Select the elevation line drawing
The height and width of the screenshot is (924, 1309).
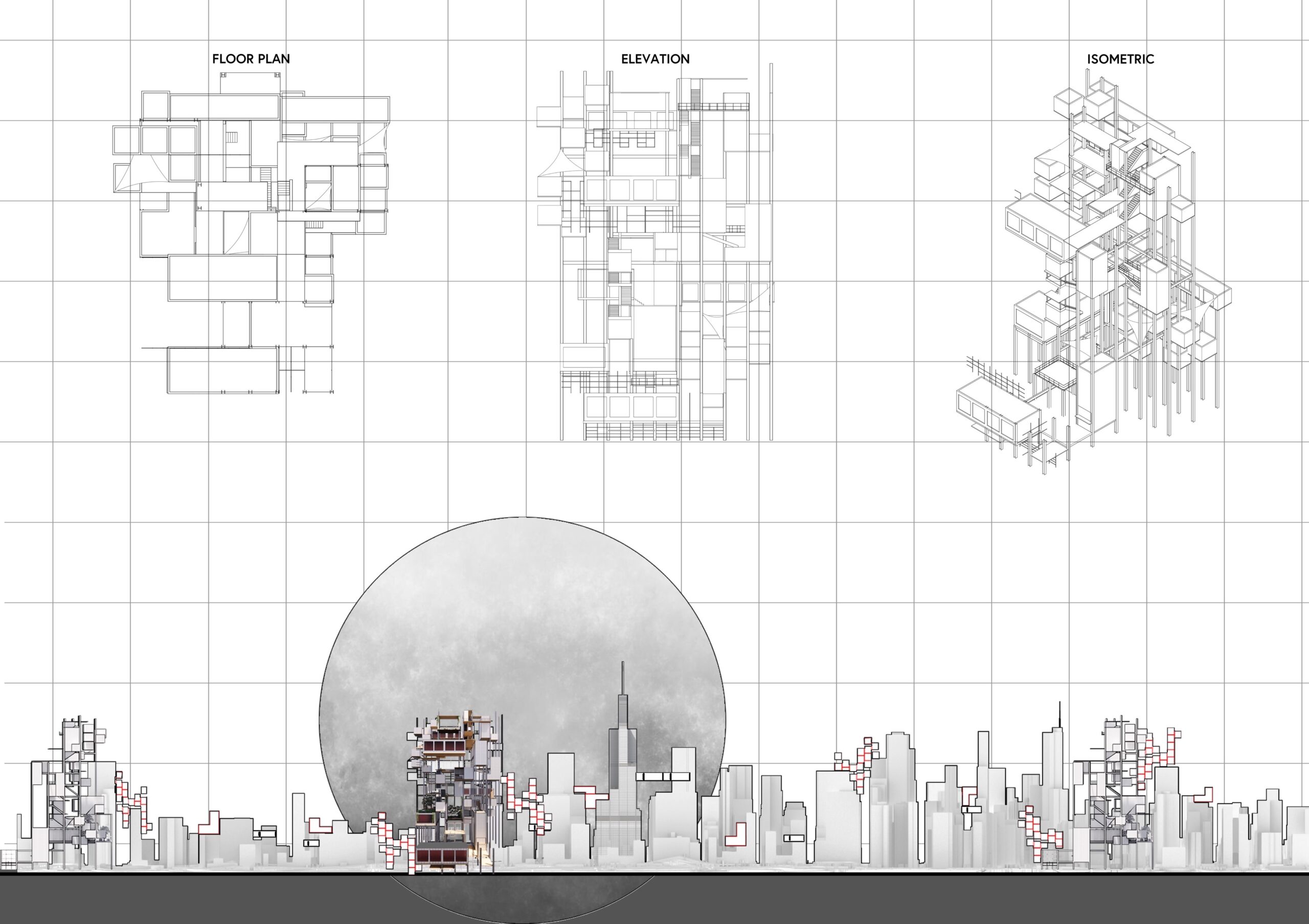pos(655,252)
